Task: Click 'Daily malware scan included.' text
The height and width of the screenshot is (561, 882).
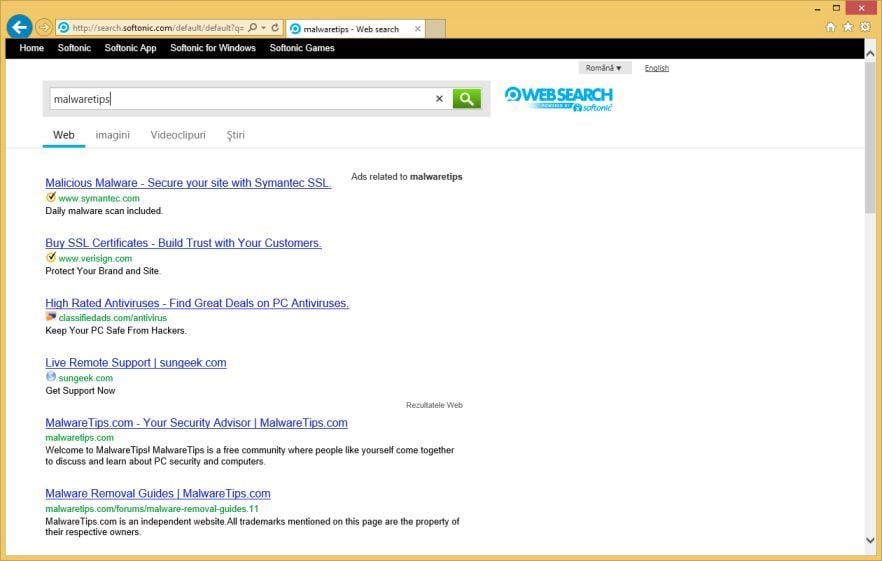Action: point(104,211)
